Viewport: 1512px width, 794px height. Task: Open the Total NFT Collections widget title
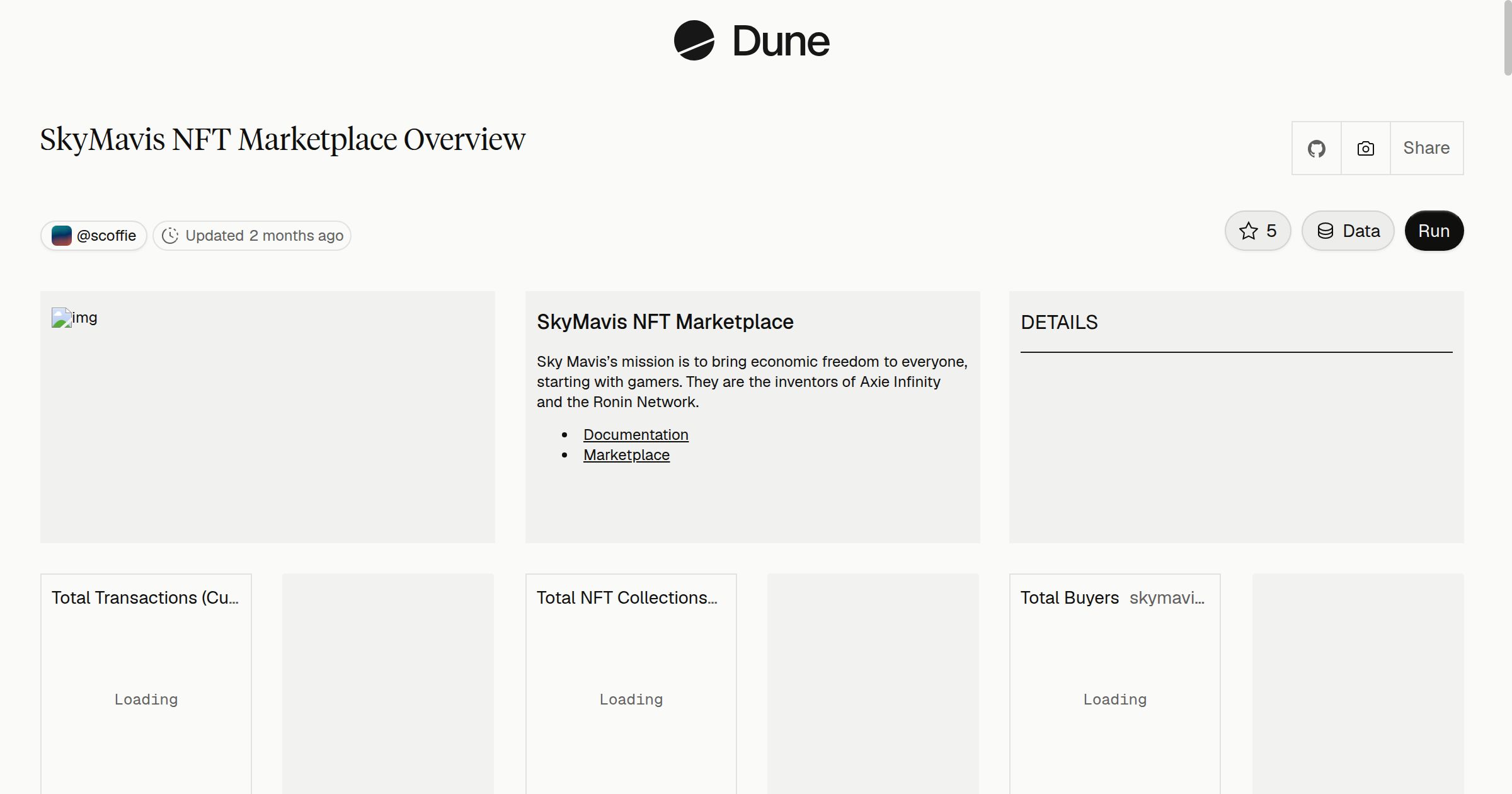coord(627,598)
